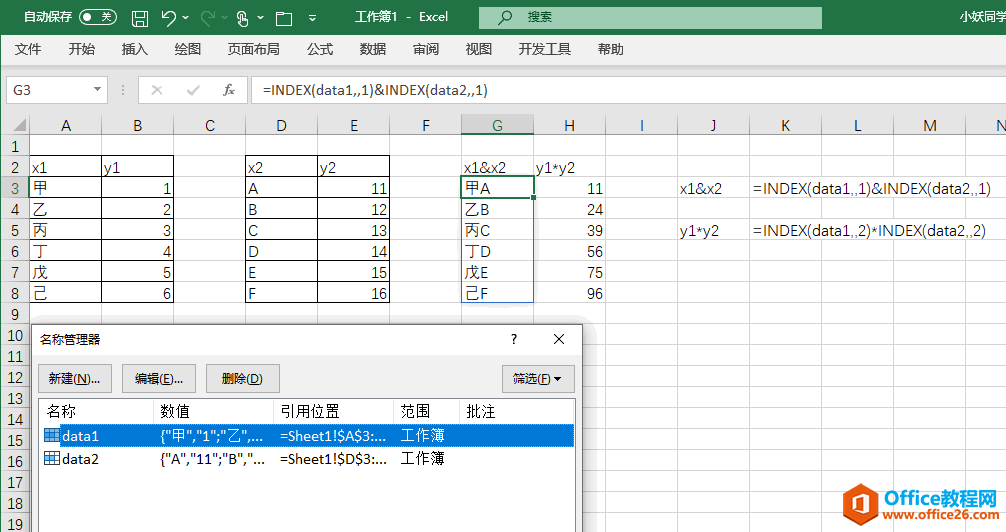Click the 批注 column header
This screenshot has height=532, width=1006.
click(x=516, y=411)
